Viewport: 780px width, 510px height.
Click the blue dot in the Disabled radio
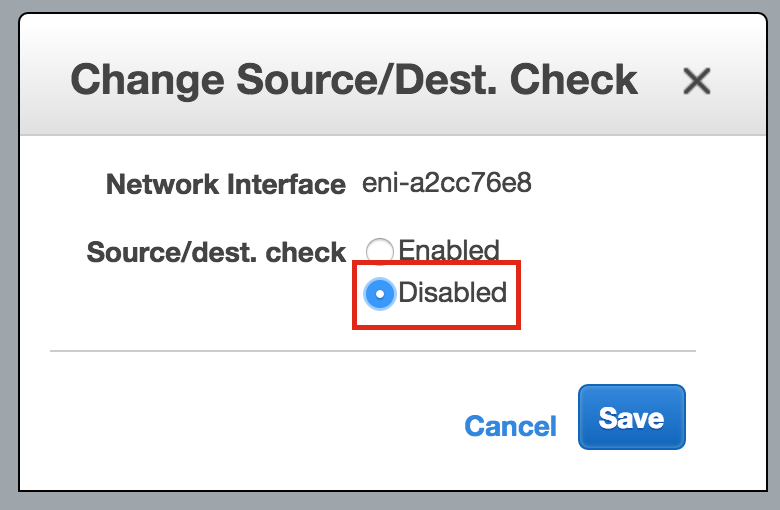380,294
